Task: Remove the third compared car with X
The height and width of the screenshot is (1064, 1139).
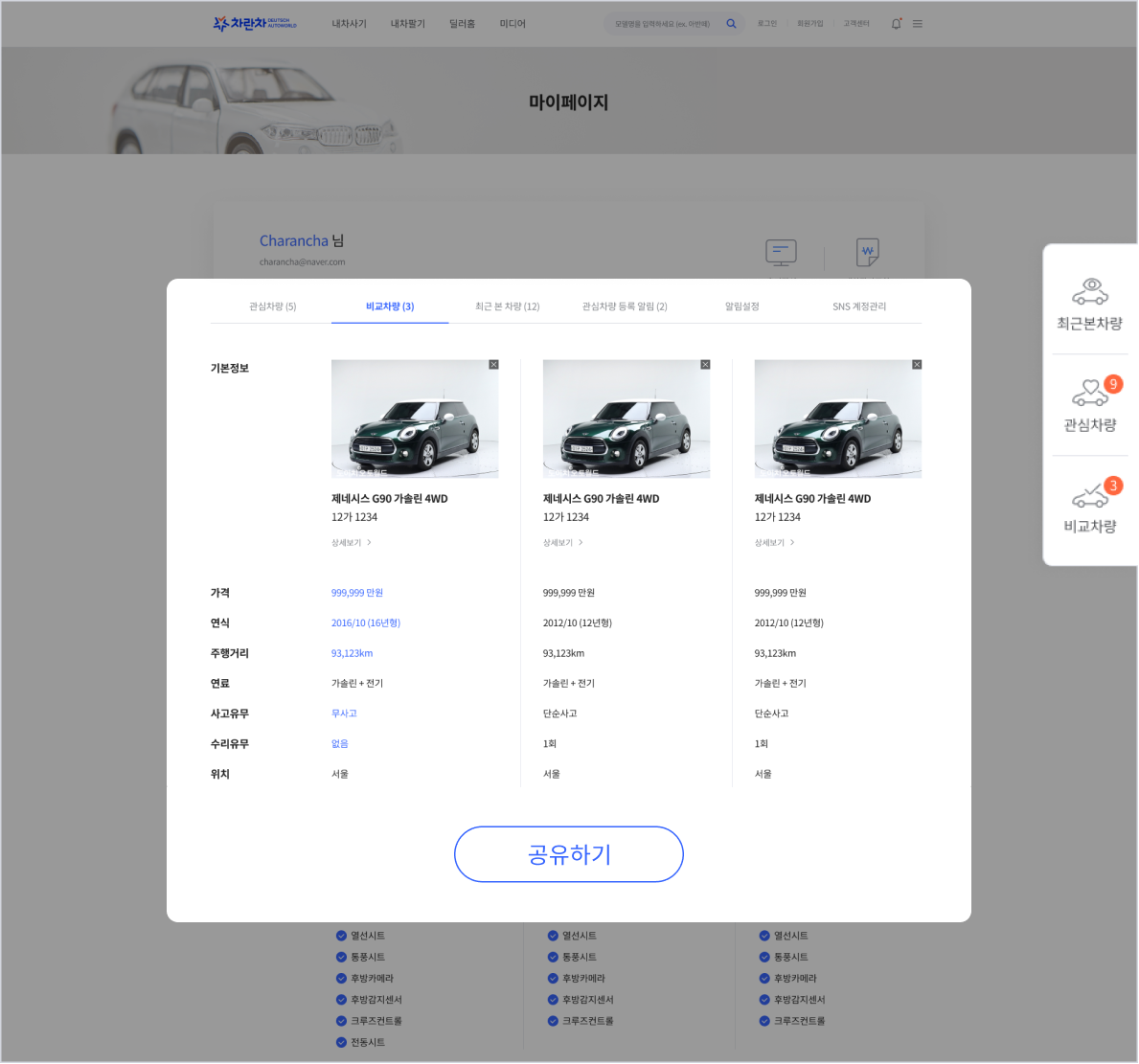Action: [917, 365]
